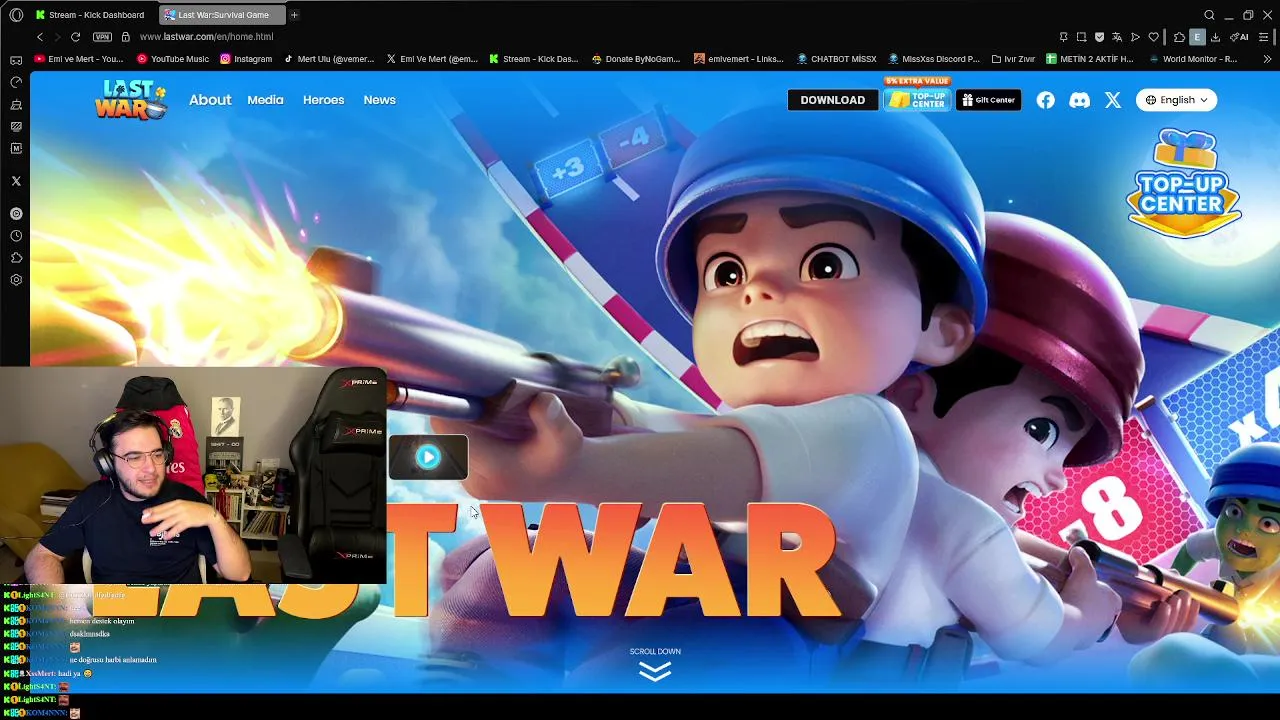Visit the Last War Facebook page

[x=1045, y=100]
